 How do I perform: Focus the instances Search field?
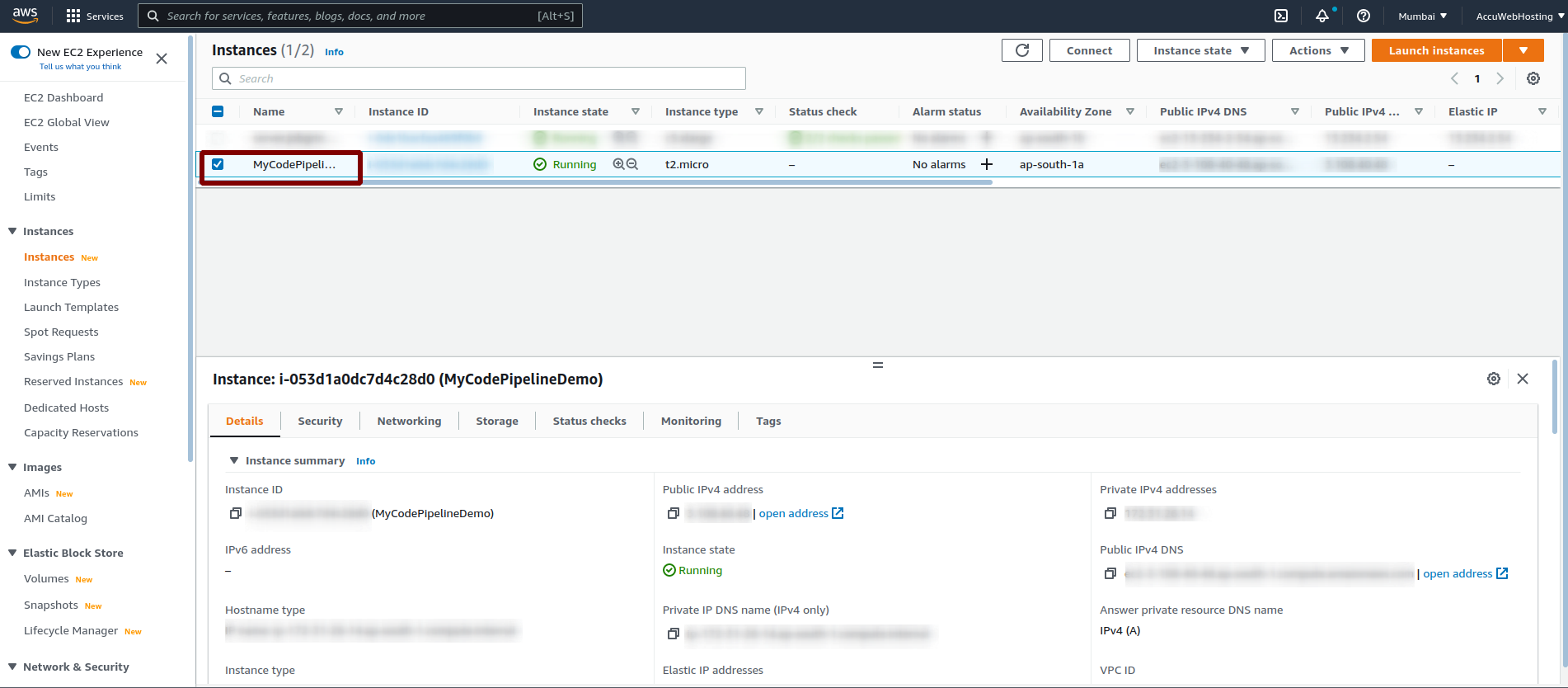coord(479,78)
